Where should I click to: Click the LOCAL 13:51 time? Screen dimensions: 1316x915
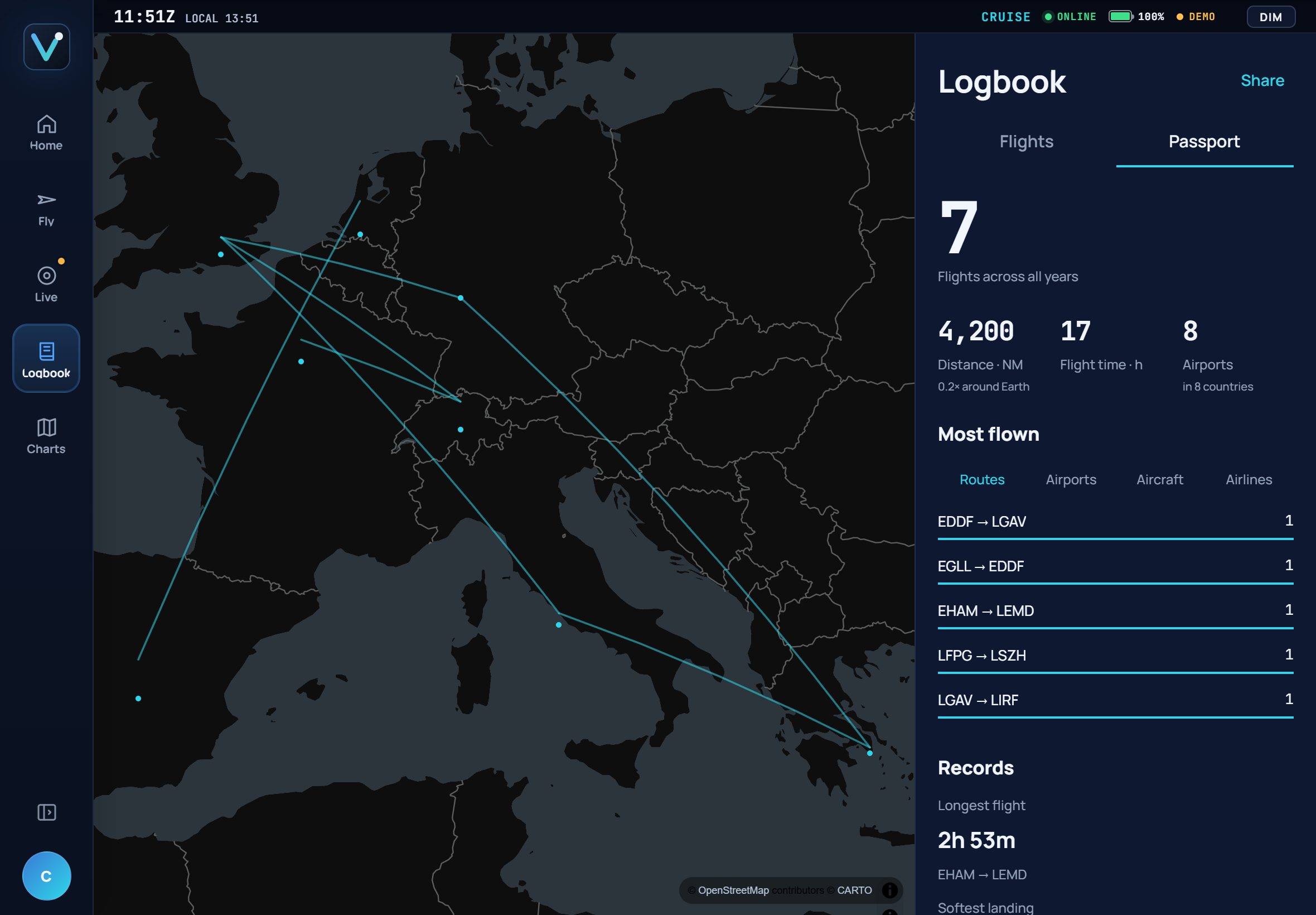[x=222, y=18]
